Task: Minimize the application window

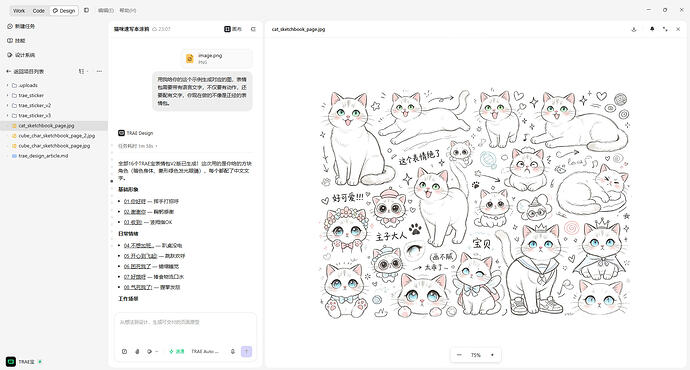Action: [649, 10]
